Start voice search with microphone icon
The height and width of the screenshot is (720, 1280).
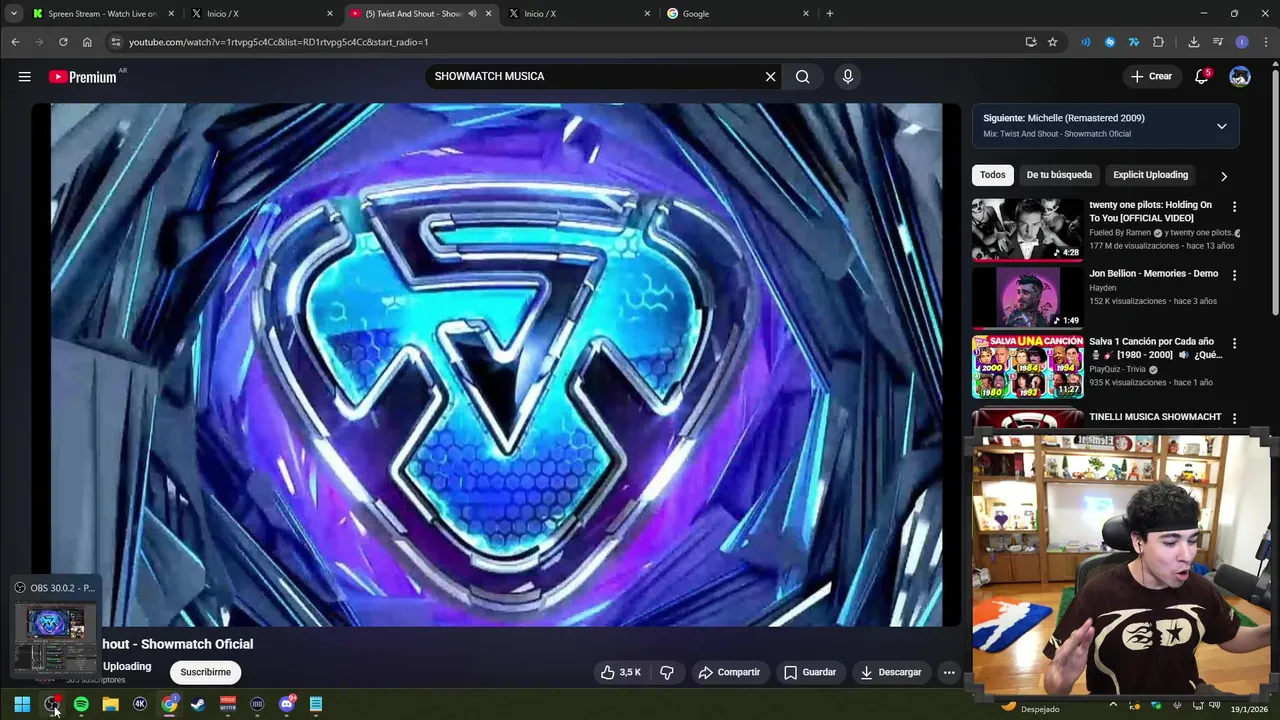click(x=847, y=77)
